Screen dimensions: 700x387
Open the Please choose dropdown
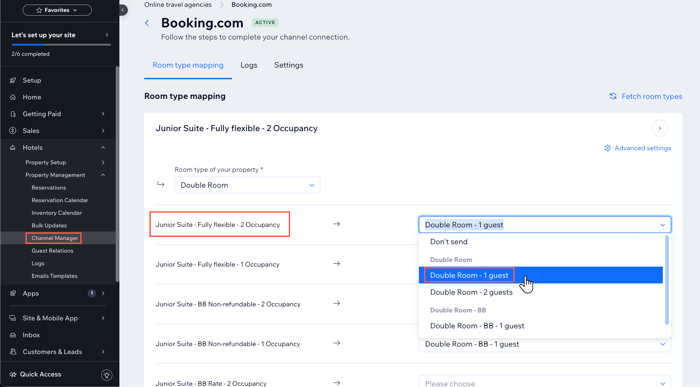(545, 383)
